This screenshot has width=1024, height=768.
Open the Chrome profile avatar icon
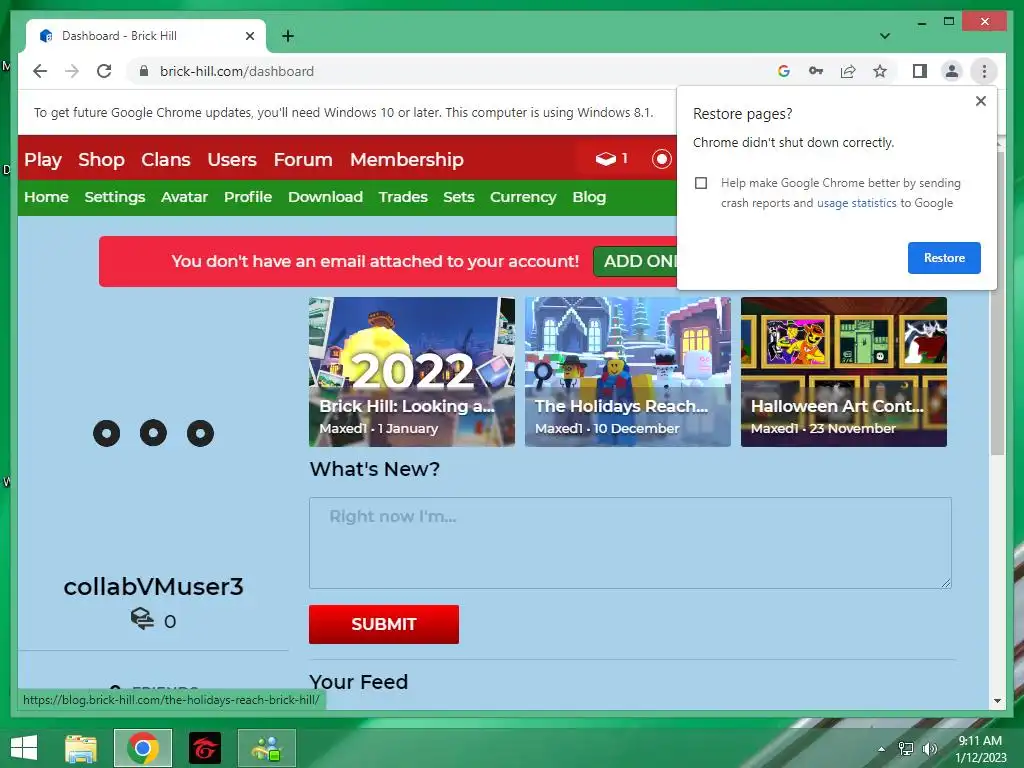click(x=952, y=71)
